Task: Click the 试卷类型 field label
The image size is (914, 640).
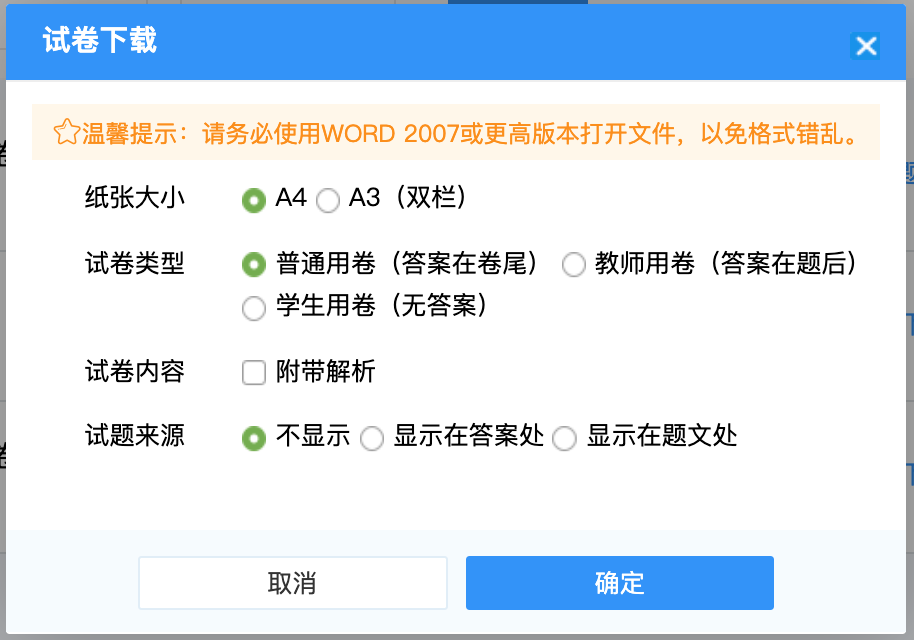Action: pos(135,264)
